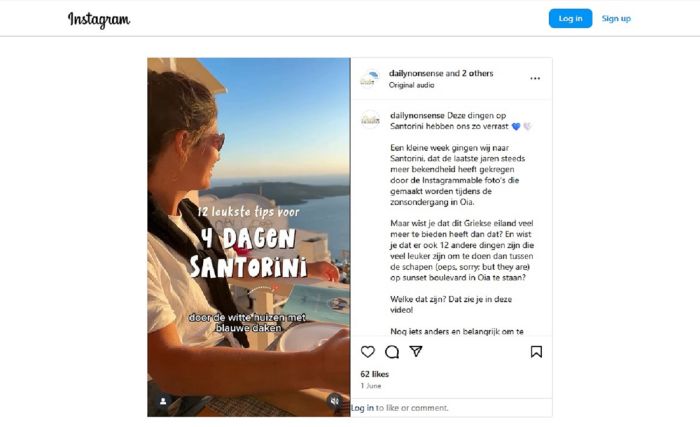This screenshot has width=700, height=427.
Task: Expand the '2 others' collaborators list
Action: [477, 73]
